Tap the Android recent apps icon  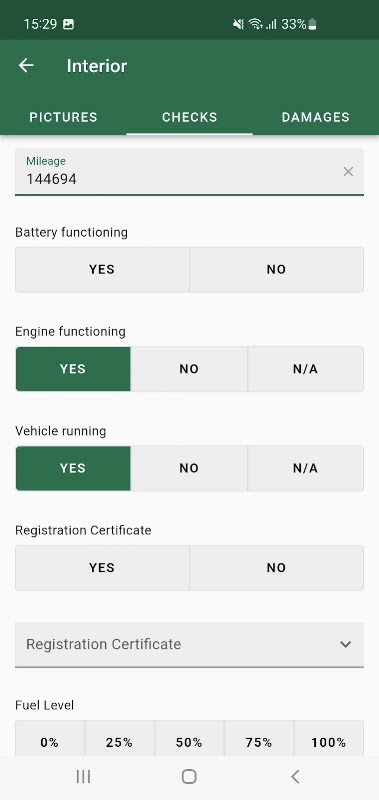coord(83,777)
